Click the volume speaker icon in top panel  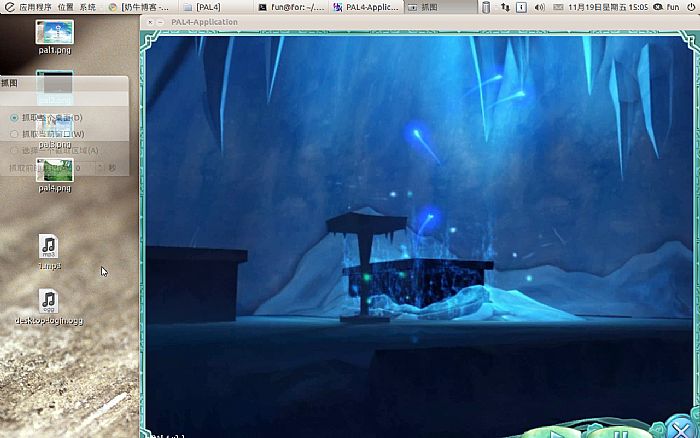[x=541, y=7]
